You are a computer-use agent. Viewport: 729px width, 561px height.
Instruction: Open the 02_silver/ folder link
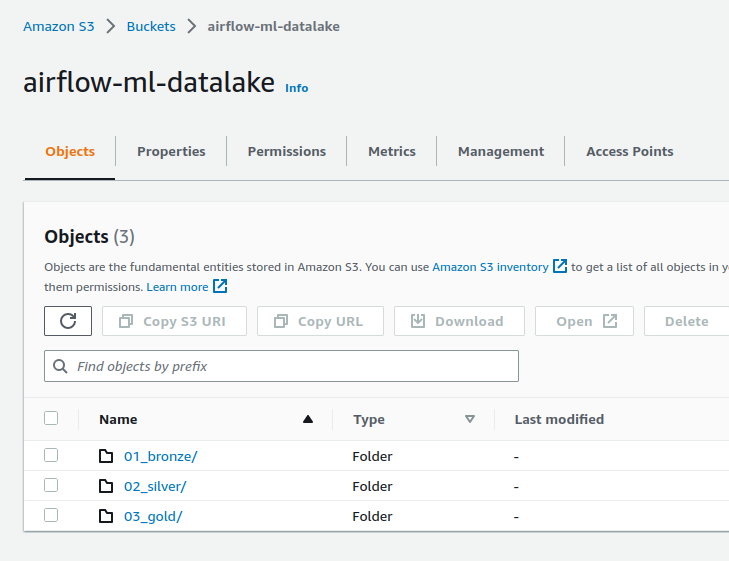coord(155,486)
